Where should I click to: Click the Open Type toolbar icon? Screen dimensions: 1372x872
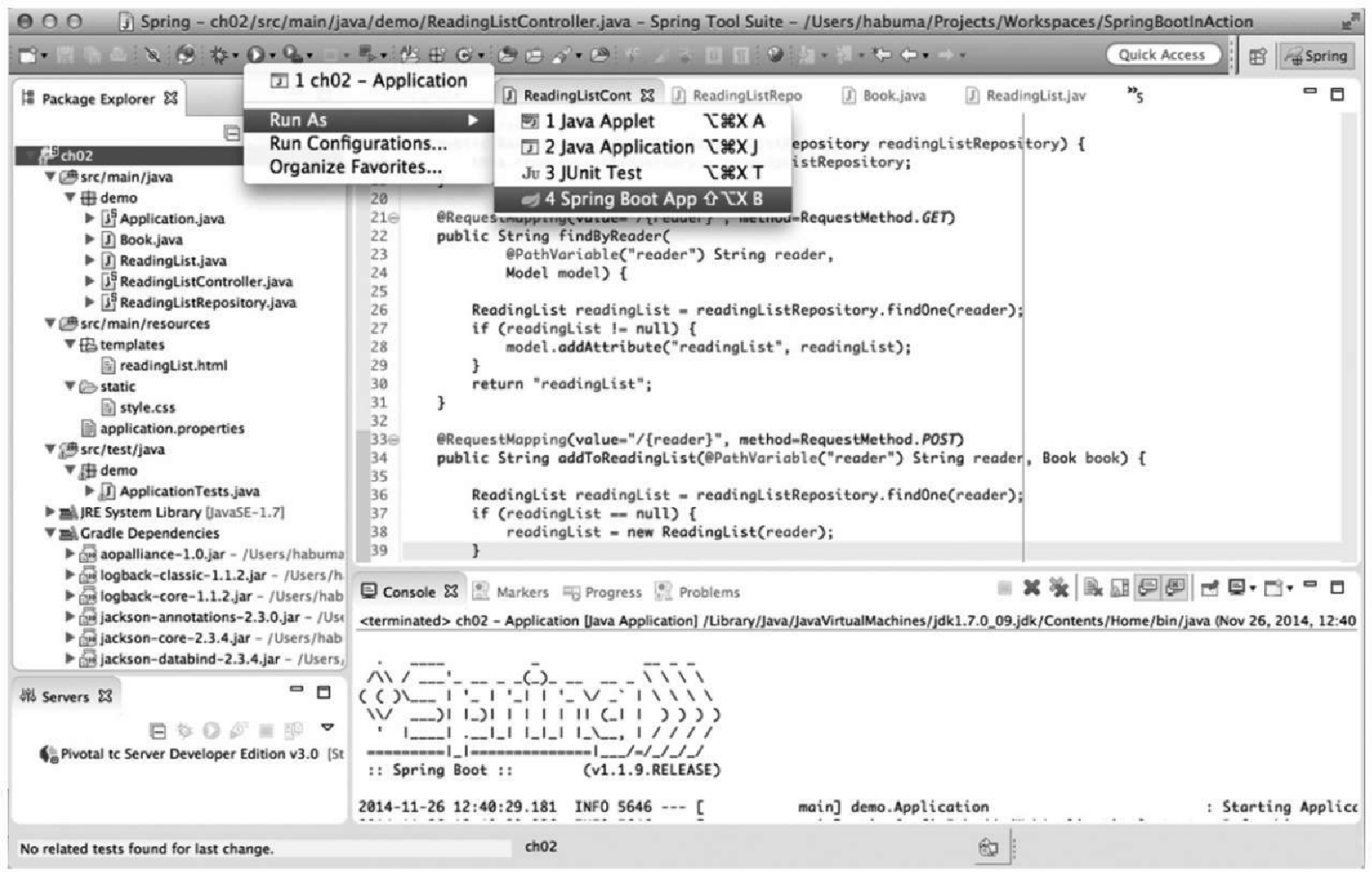(x=507, y=55)
